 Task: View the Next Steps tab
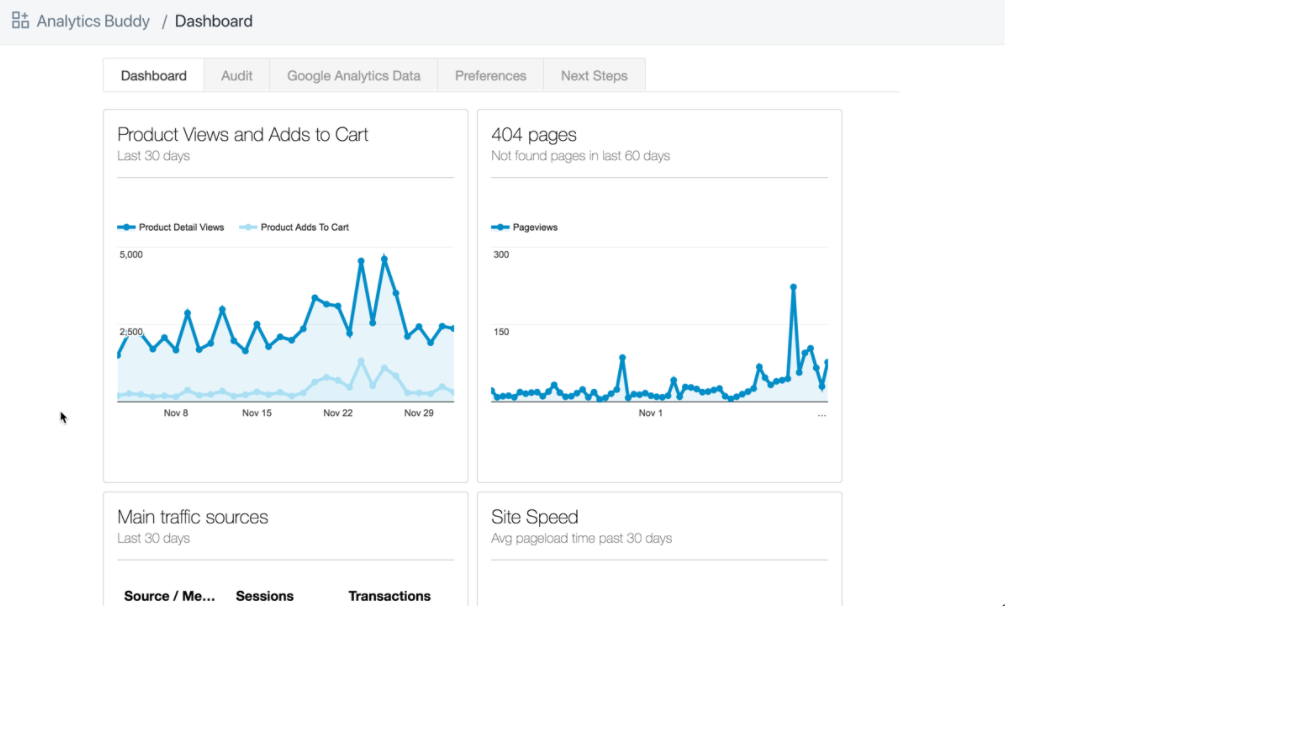coord(594,76)
